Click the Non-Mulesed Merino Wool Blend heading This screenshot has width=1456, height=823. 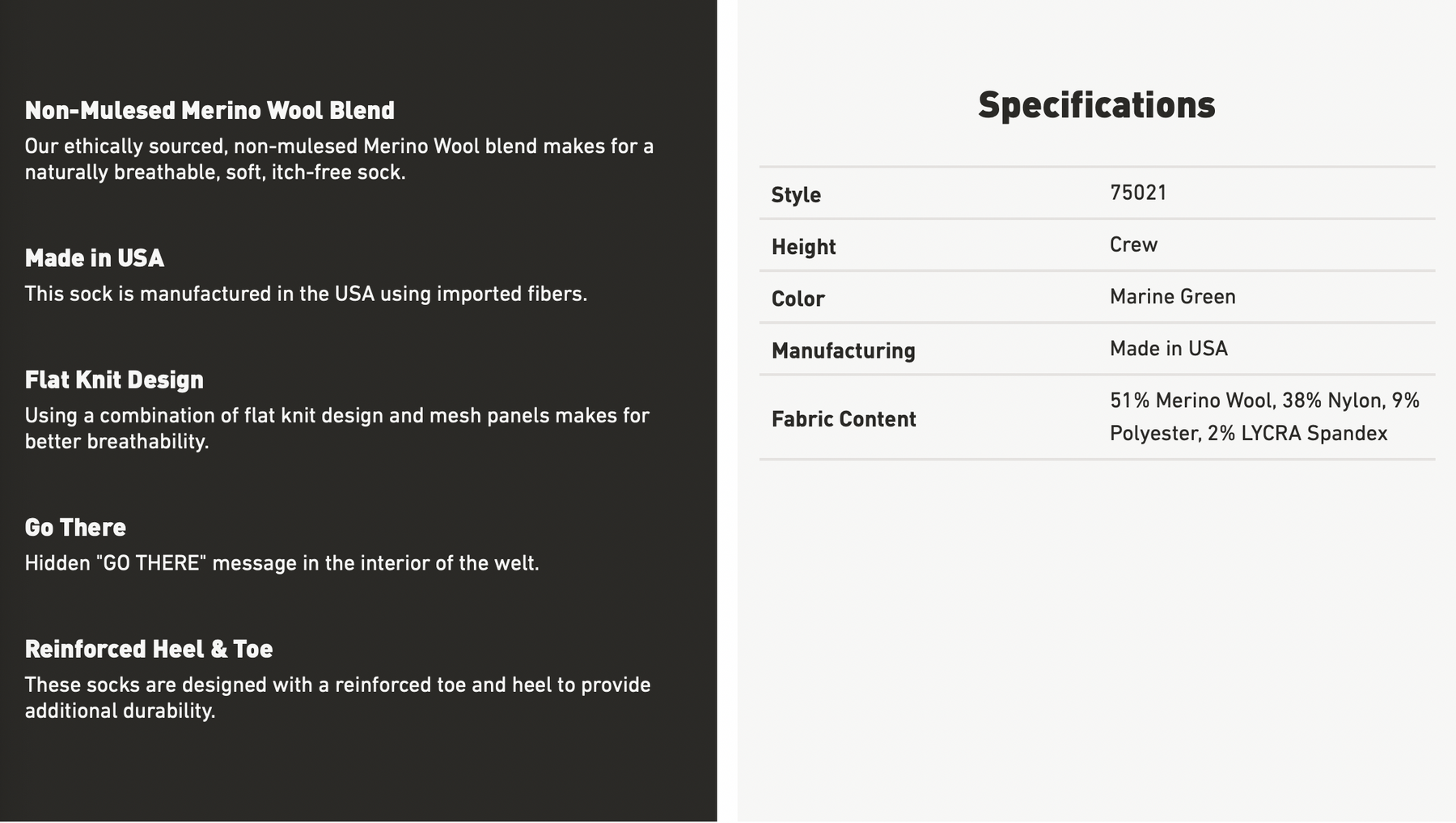click(210, 111)
